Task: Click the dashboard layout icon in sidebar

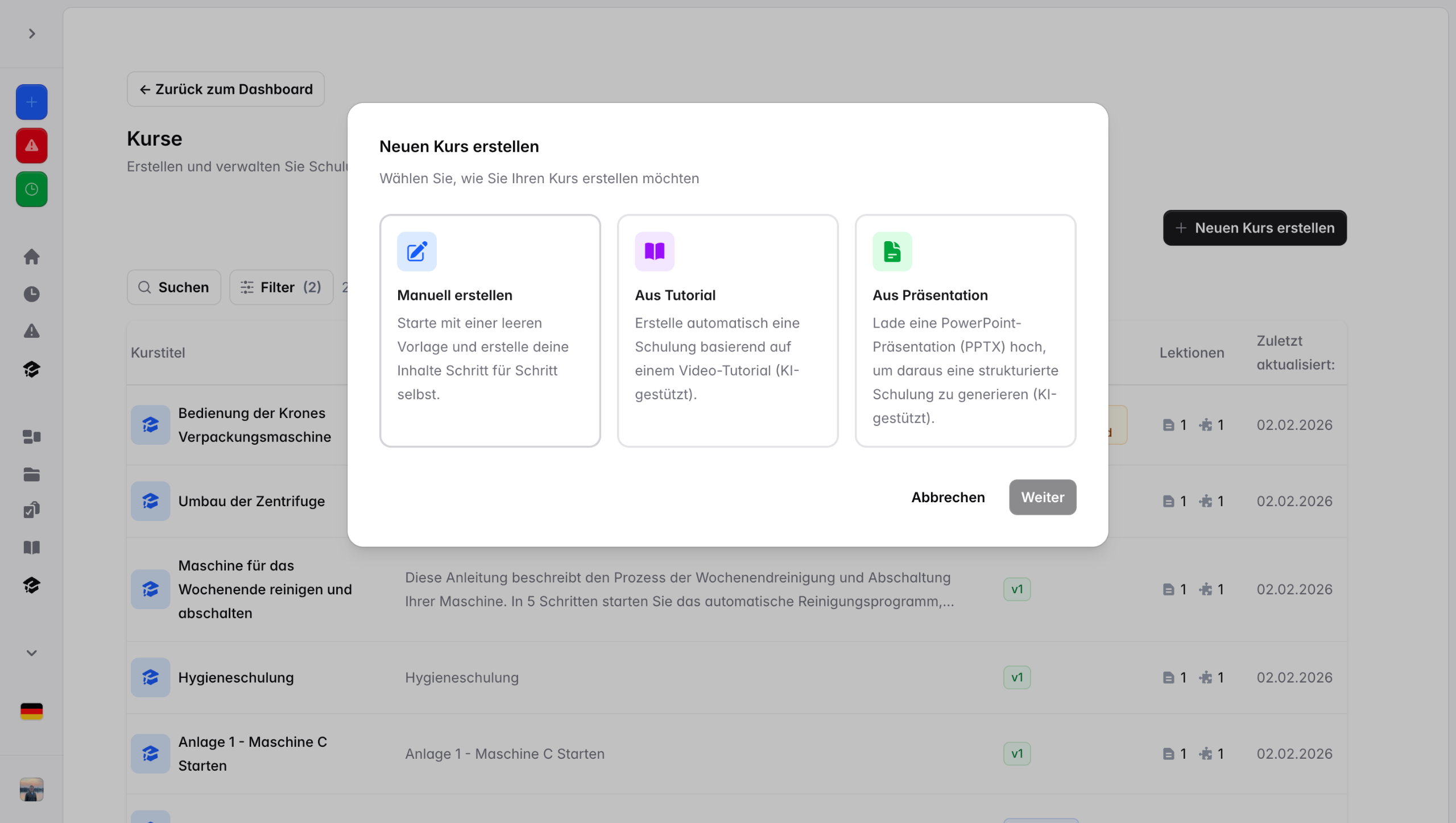Action: [x=31, y=437]
